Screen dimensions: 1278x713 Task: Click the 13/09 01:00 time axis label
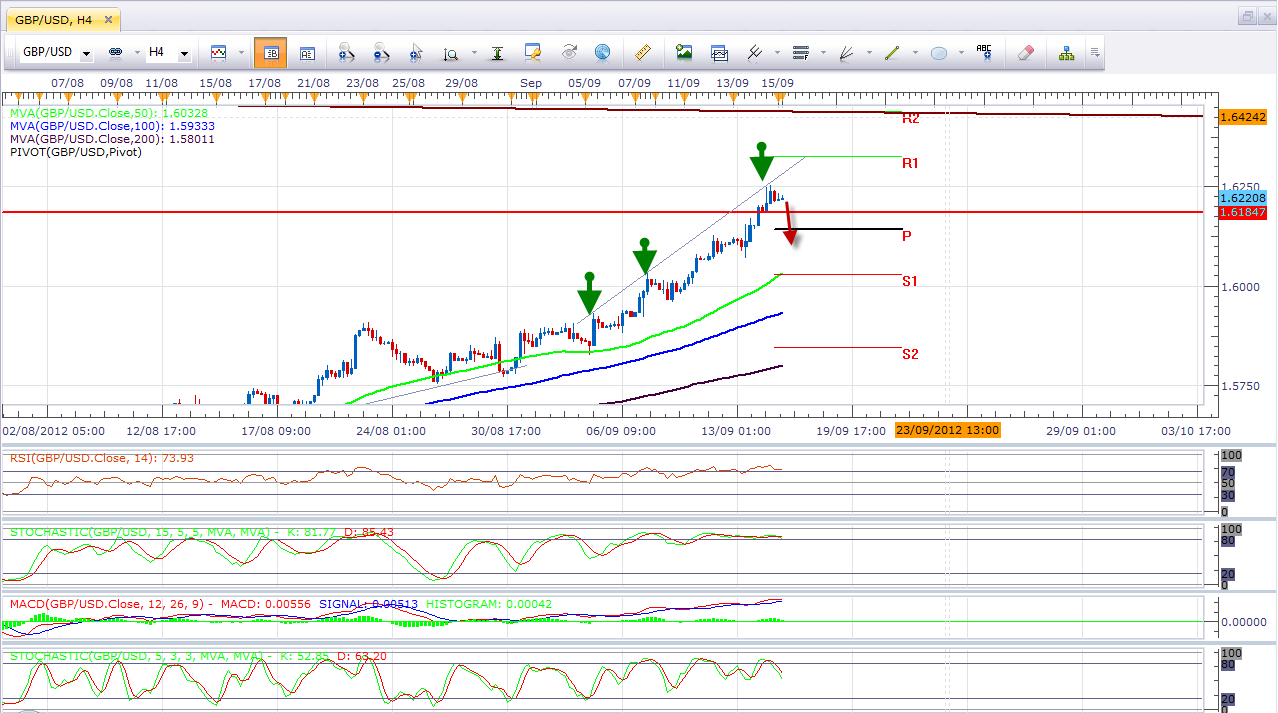pyautogui.click(x=735, y=431)
